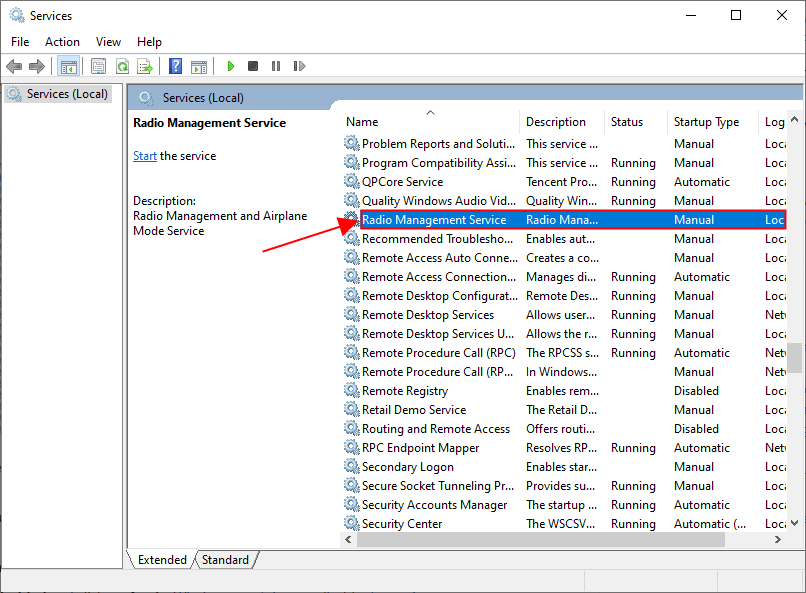The height and width of the screenshot is (593, 806).
Task: Click gear icon of Security Center
Action: 352,524
